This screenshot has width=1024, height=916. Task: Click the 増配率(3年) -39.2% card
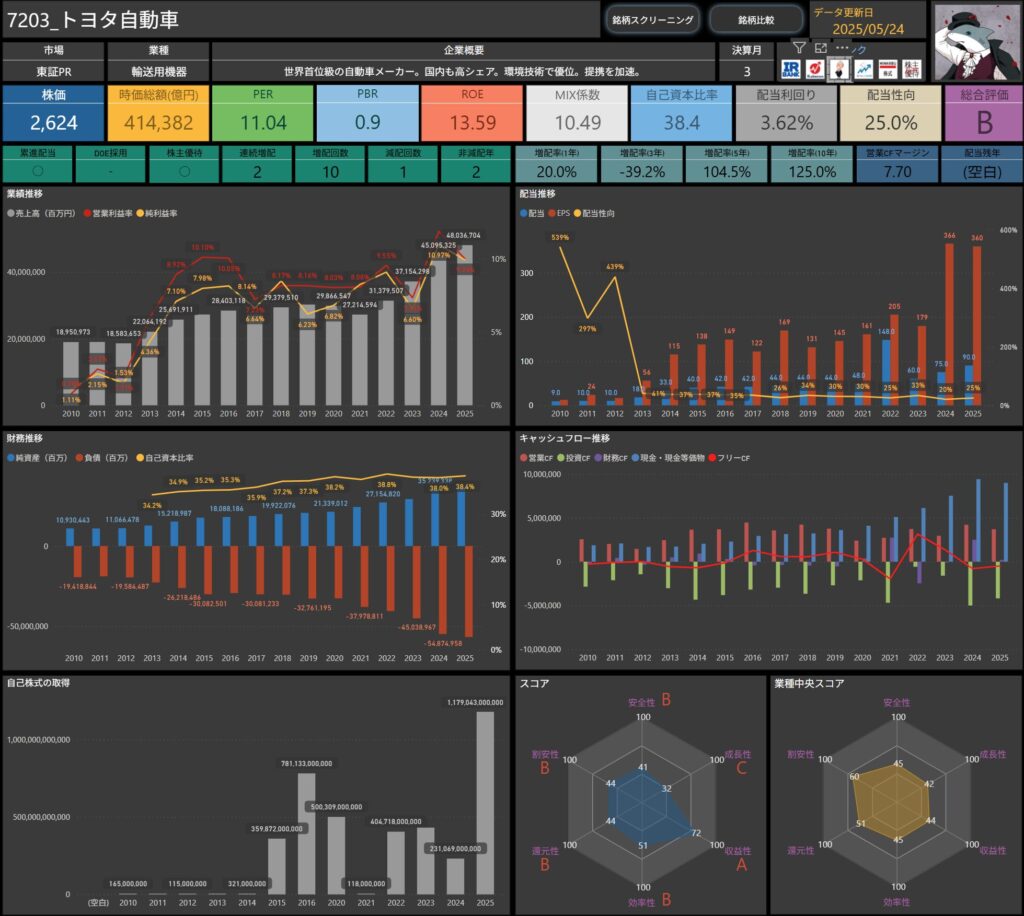click(642, 164)
